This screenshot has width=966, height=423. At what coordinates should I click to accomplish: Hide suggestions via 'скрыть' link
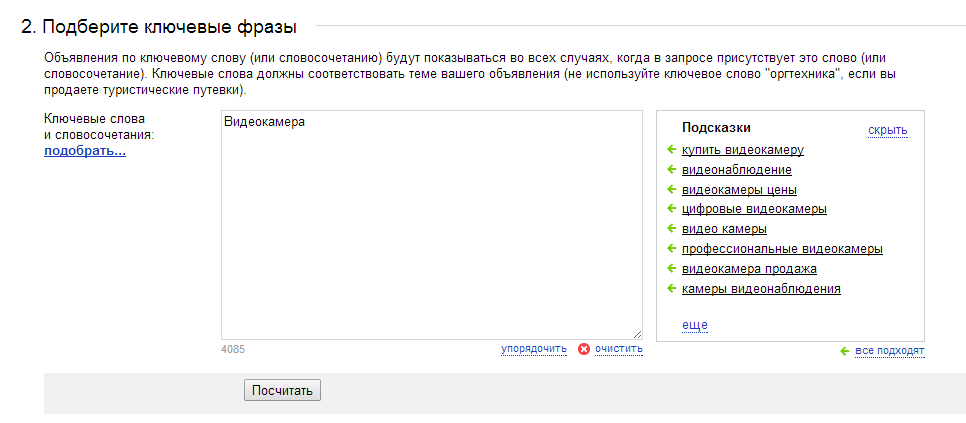click(x=888, y=130)
